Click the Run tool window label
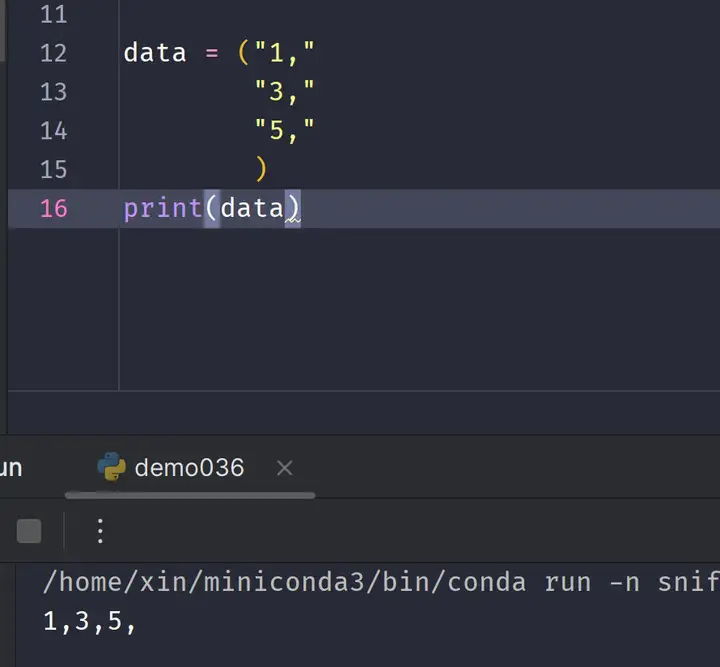Image resolution: width=720 pixels, height=667 pixels. 11,468
